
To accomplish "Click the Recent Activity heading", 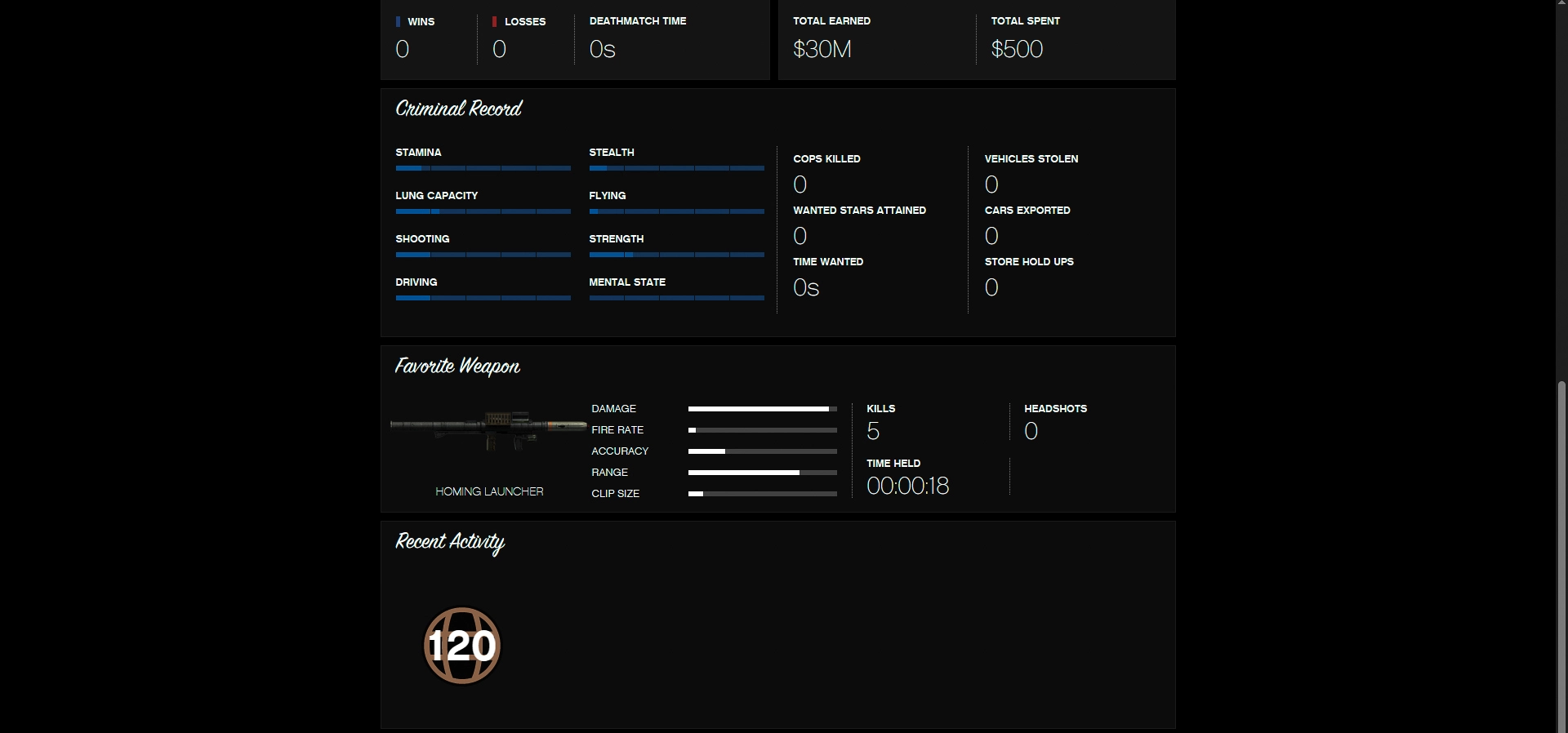I will click(450, 542).
